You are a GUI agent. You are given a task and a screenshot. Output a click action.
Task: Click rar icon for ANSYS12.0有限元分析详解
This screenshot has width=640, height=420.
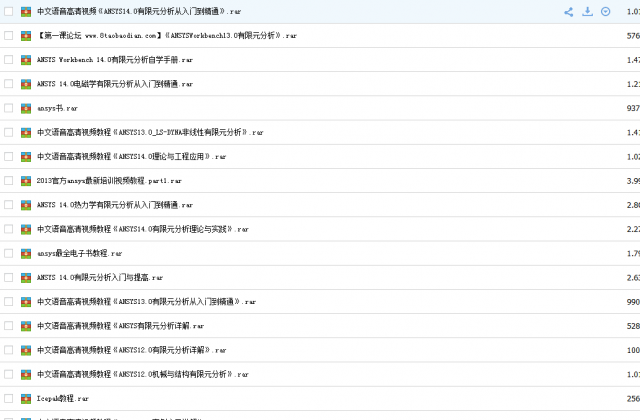pyautogui.click(x=26, y=350)
